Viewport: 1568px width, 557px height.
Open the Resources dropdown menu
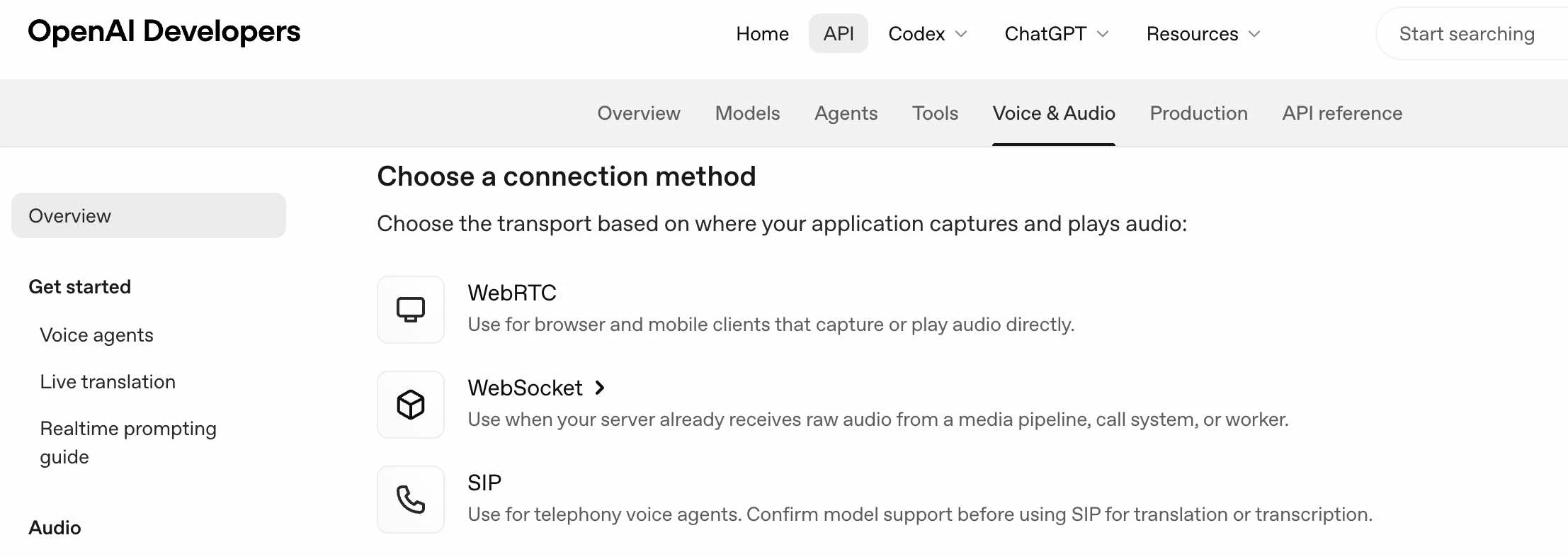pyautogui.click(x=1204, y=34)
